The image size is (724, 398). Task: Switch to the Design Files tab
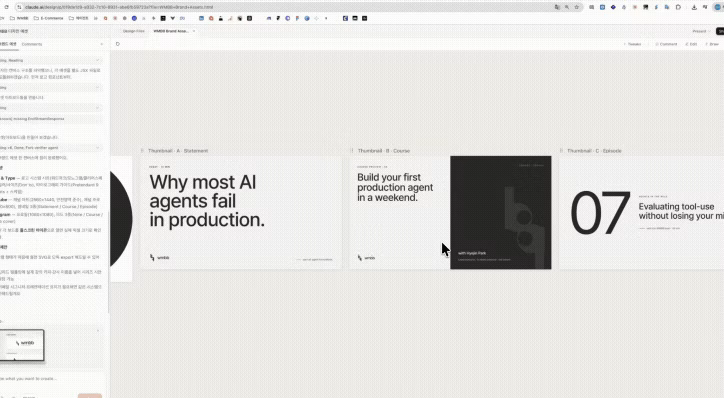(x=133, y=31)
